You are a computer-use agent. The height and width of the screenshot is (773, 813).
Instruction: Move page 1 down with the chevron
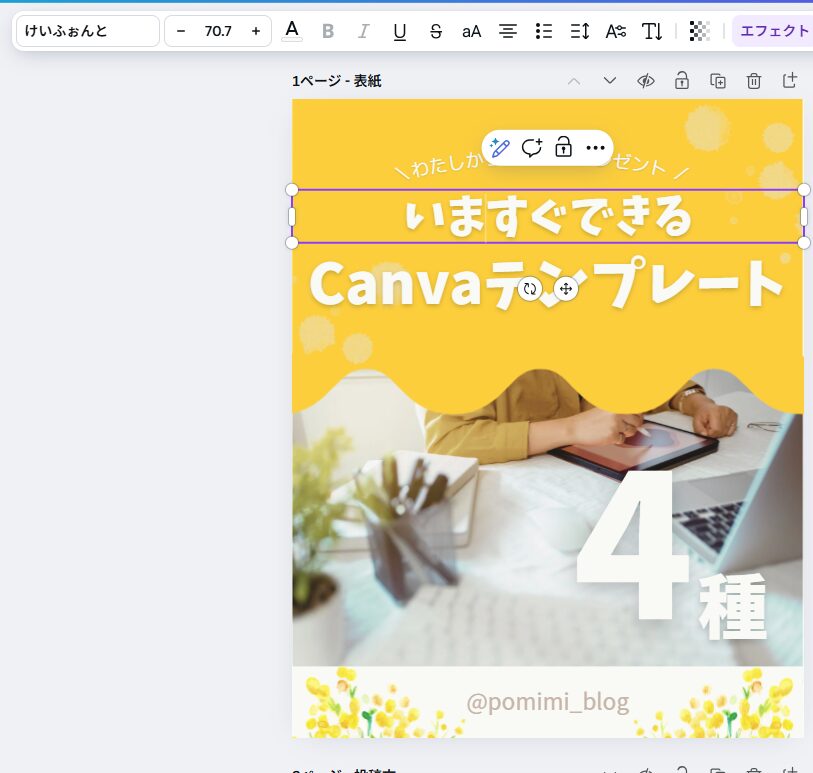pos(610,81)
